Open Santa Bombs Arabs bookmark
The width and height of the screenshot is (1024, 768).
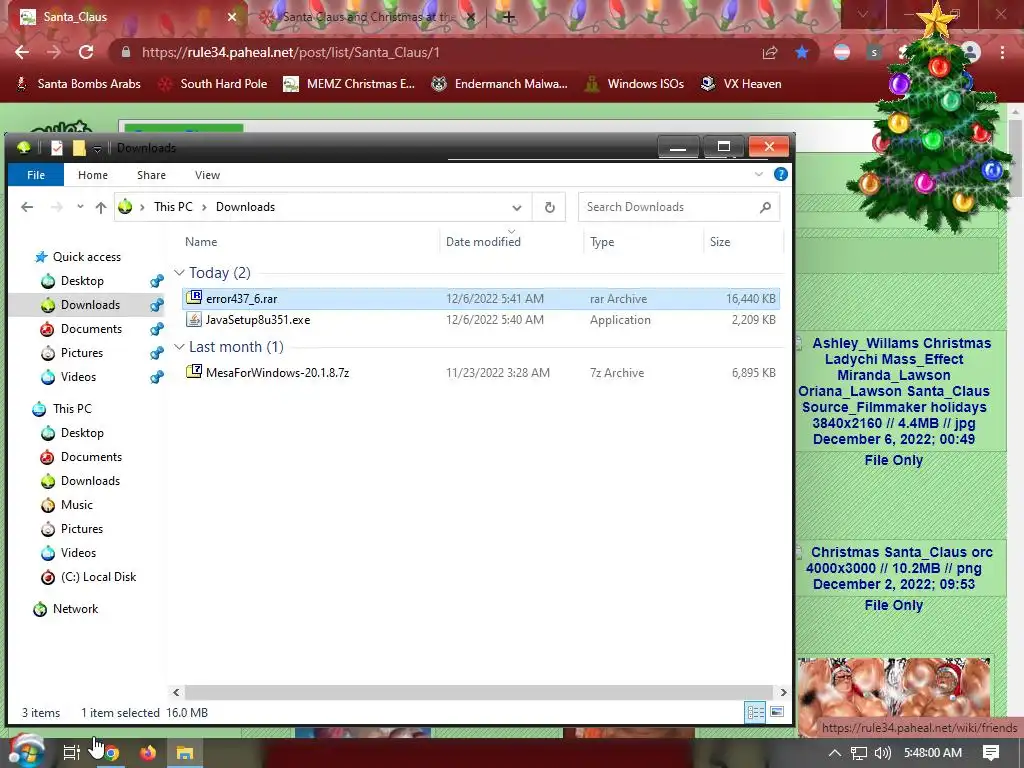pyautogui.click(x=79, y=84)
